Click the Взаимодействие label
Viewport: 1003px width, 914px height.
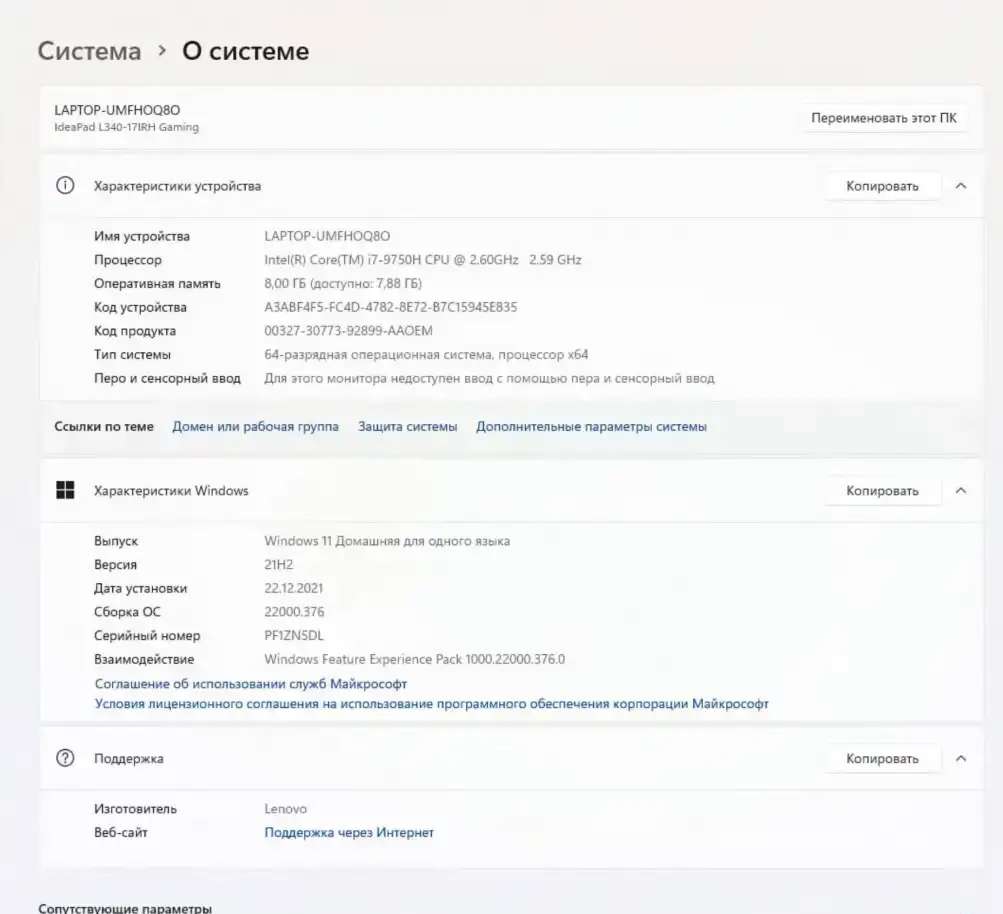[143, 659]
